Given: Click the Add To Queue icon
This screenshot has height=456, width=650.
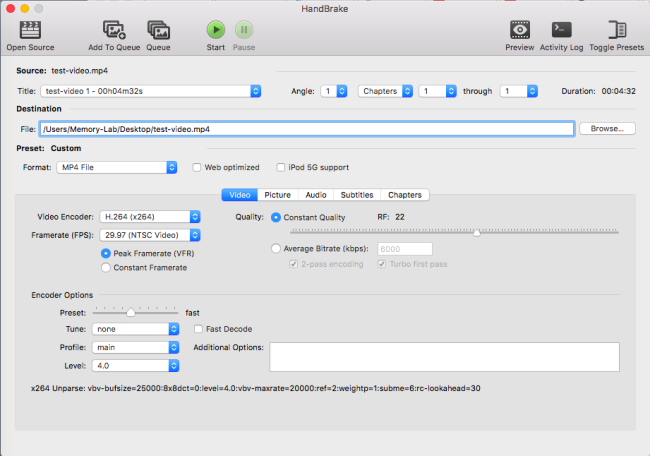Looking at the screenshot, I should coord(114,30).
